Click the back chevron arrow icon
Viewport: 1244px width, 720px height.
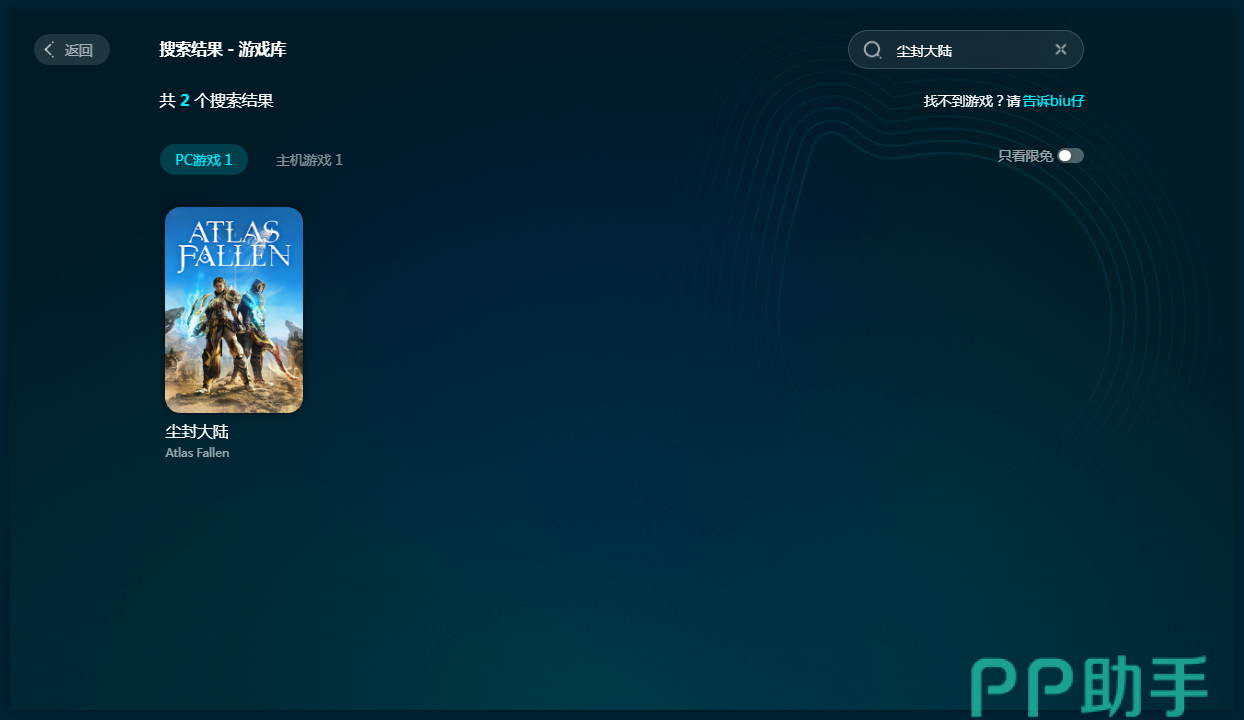pos(49,50)
